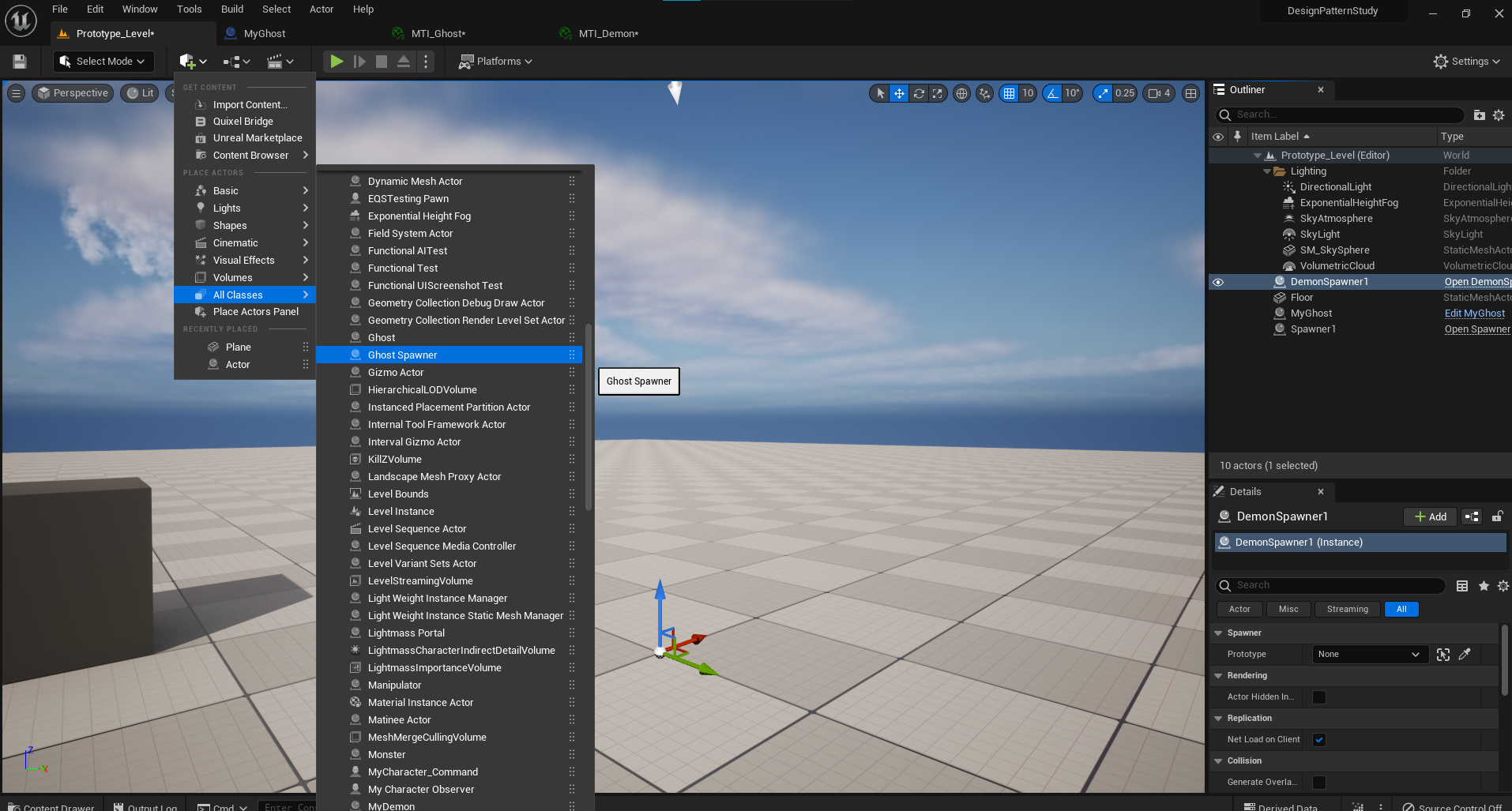Collapse the Spawner section
This screenshot has height=811, width=1512.
[1218, 633]
